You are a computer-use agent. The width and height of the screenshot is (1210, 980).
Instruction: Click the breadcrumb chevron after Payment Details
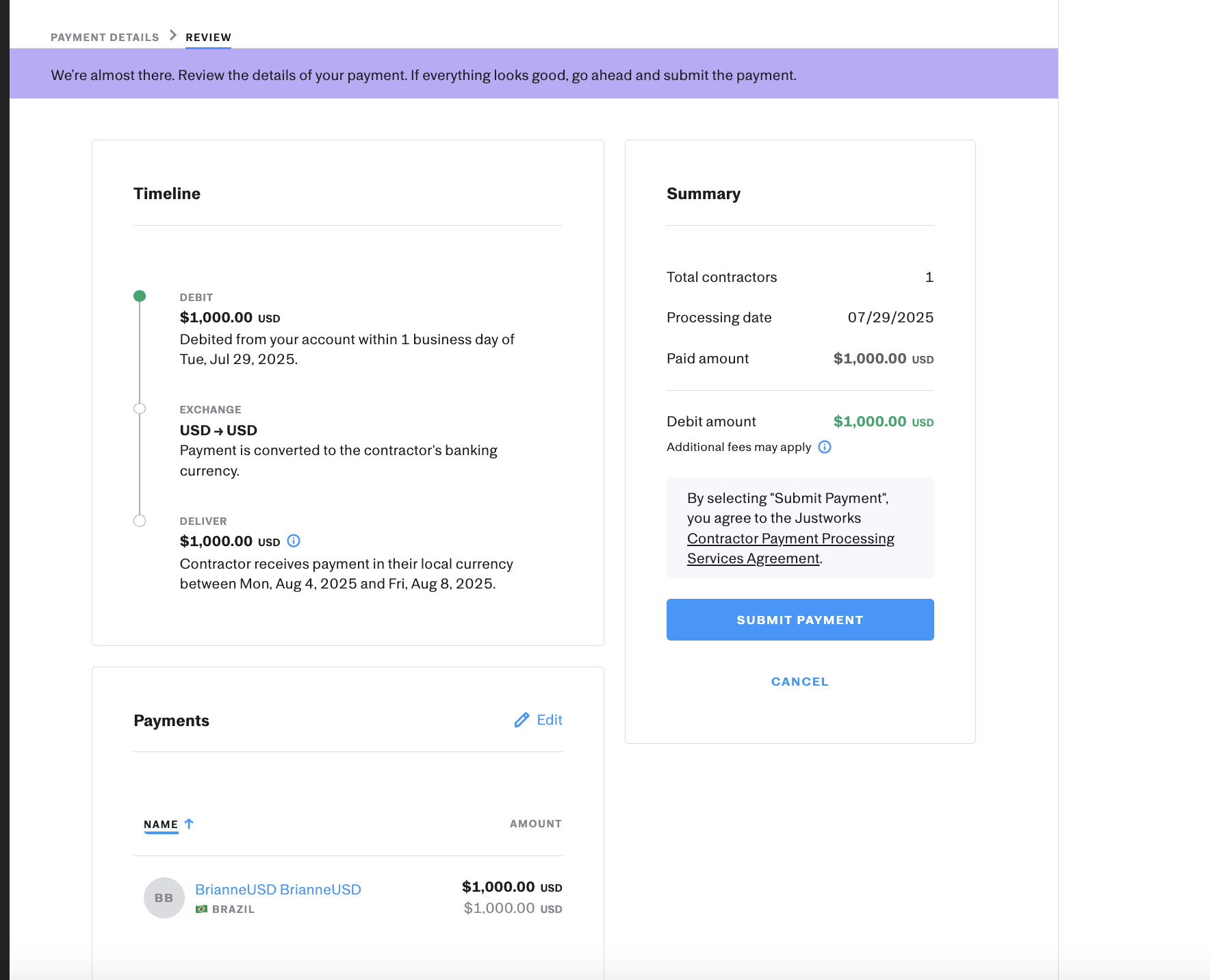point(173,36)
